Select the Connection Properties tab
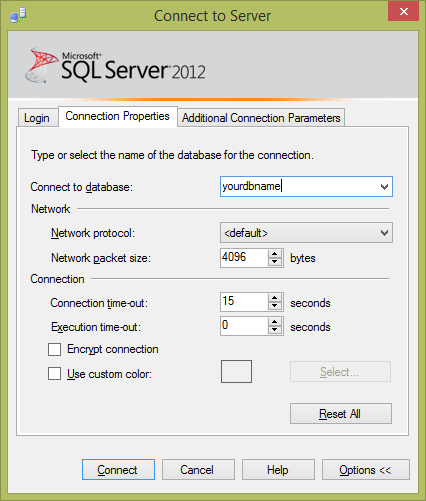 pos(117,116)
